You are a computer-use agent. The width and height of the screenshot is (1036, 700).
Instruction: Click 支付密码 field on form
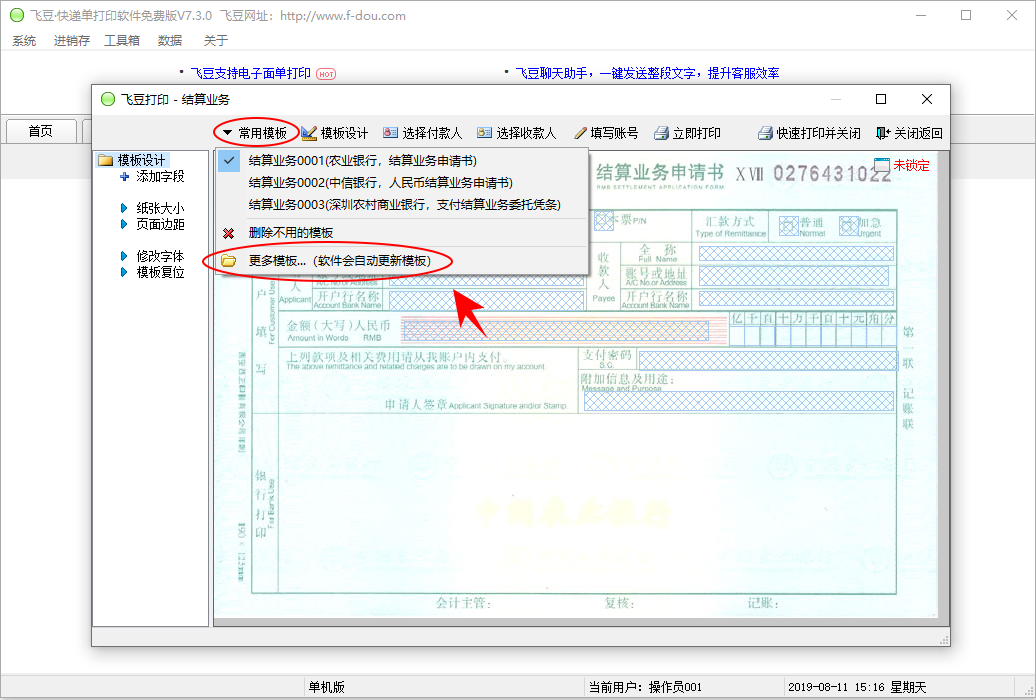point(767,361)
